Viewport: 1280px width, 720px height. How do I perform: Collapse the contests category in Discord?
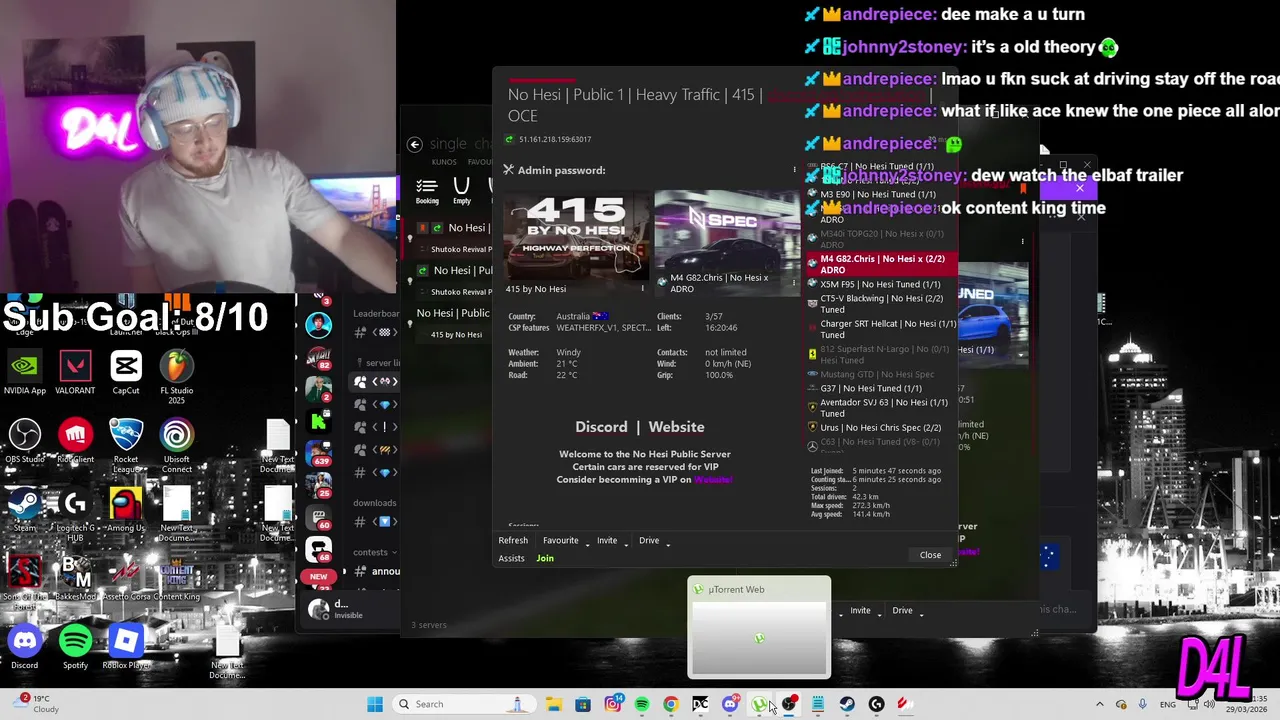(375, 552)
